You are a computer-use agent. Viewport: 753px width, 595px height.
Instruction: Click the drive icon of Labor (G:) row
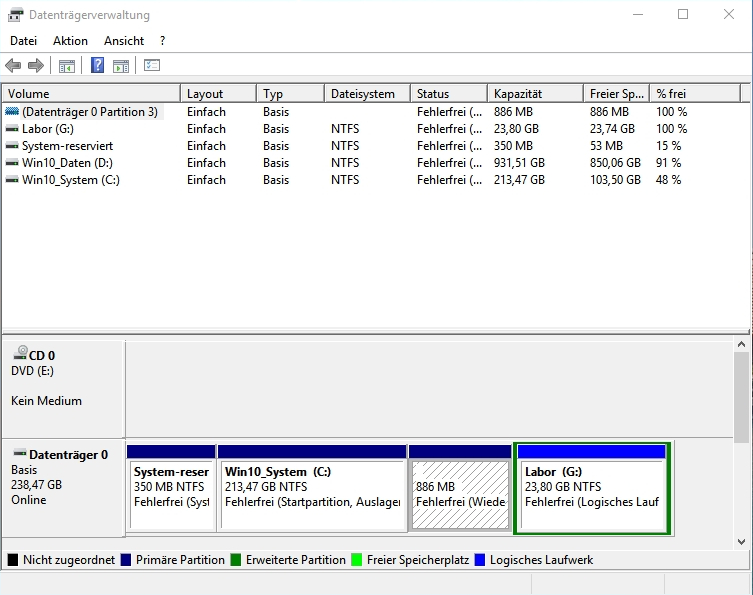tap(12, 129)
